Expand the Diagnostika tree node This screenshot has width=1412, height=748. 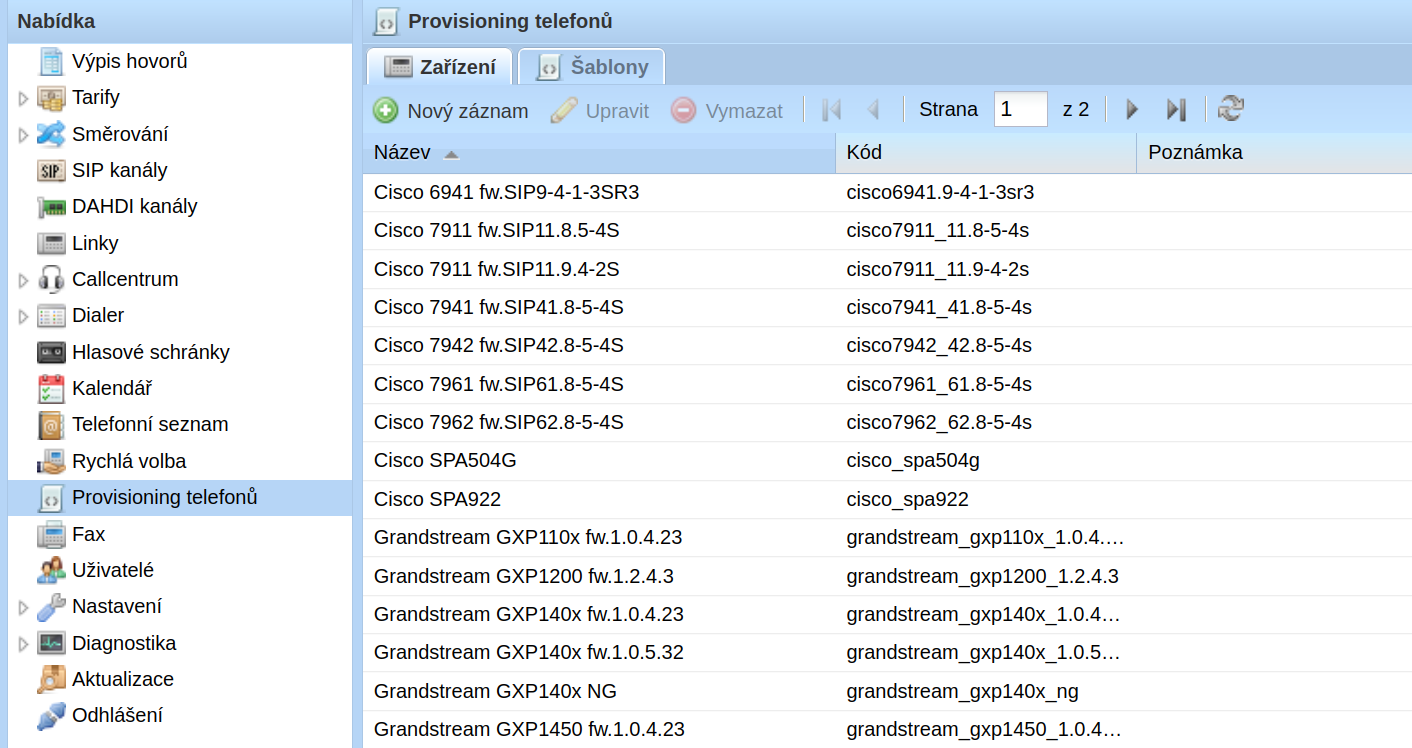coord(24,643)
